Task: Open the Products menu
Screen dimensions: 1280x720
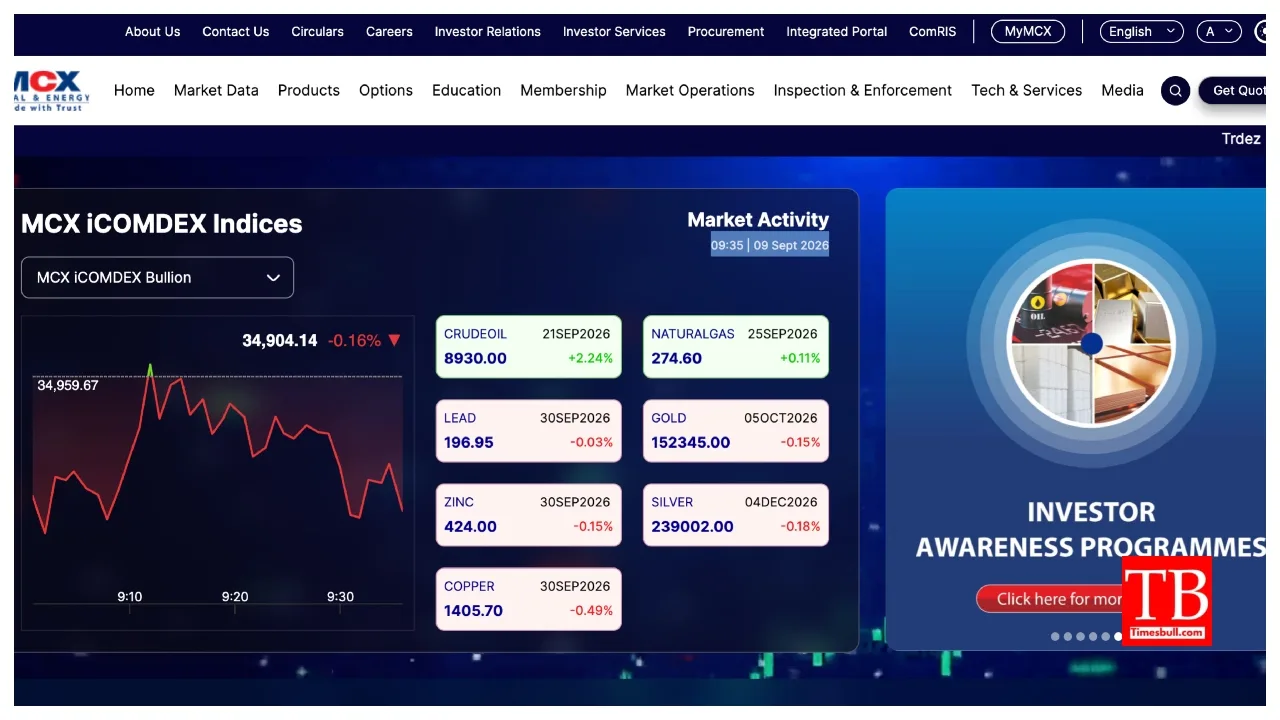Action: tap(309, 90)
